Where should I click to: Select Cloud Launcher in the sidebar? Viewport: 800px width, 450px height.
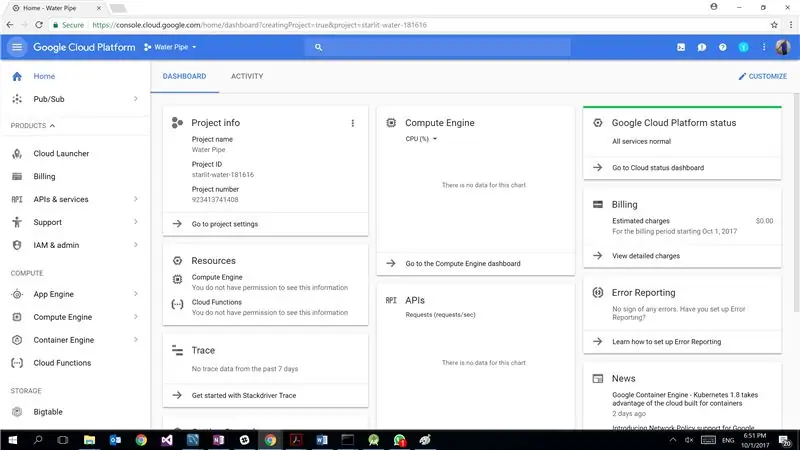(61, 154)
